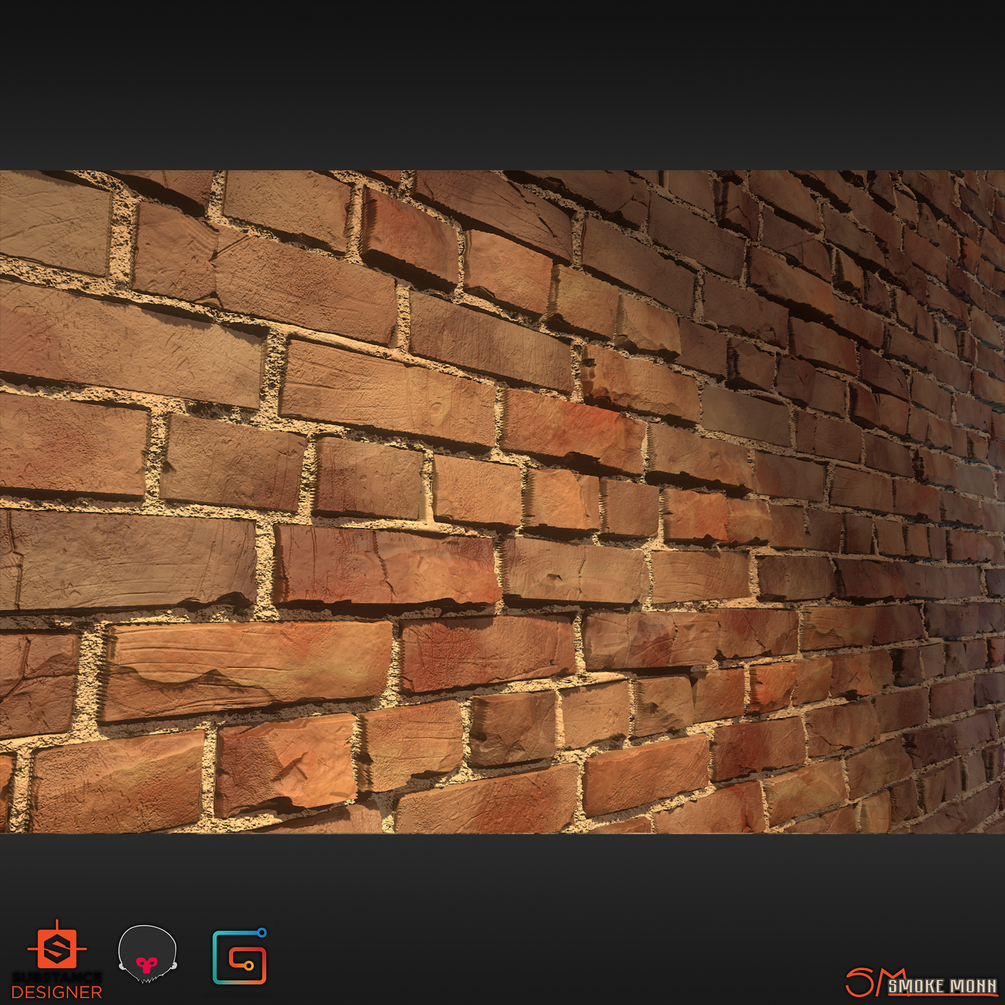Click the Marmoset monkey head logo
This screenshot has height=1005, width=1005.
(x=147, y=953)
